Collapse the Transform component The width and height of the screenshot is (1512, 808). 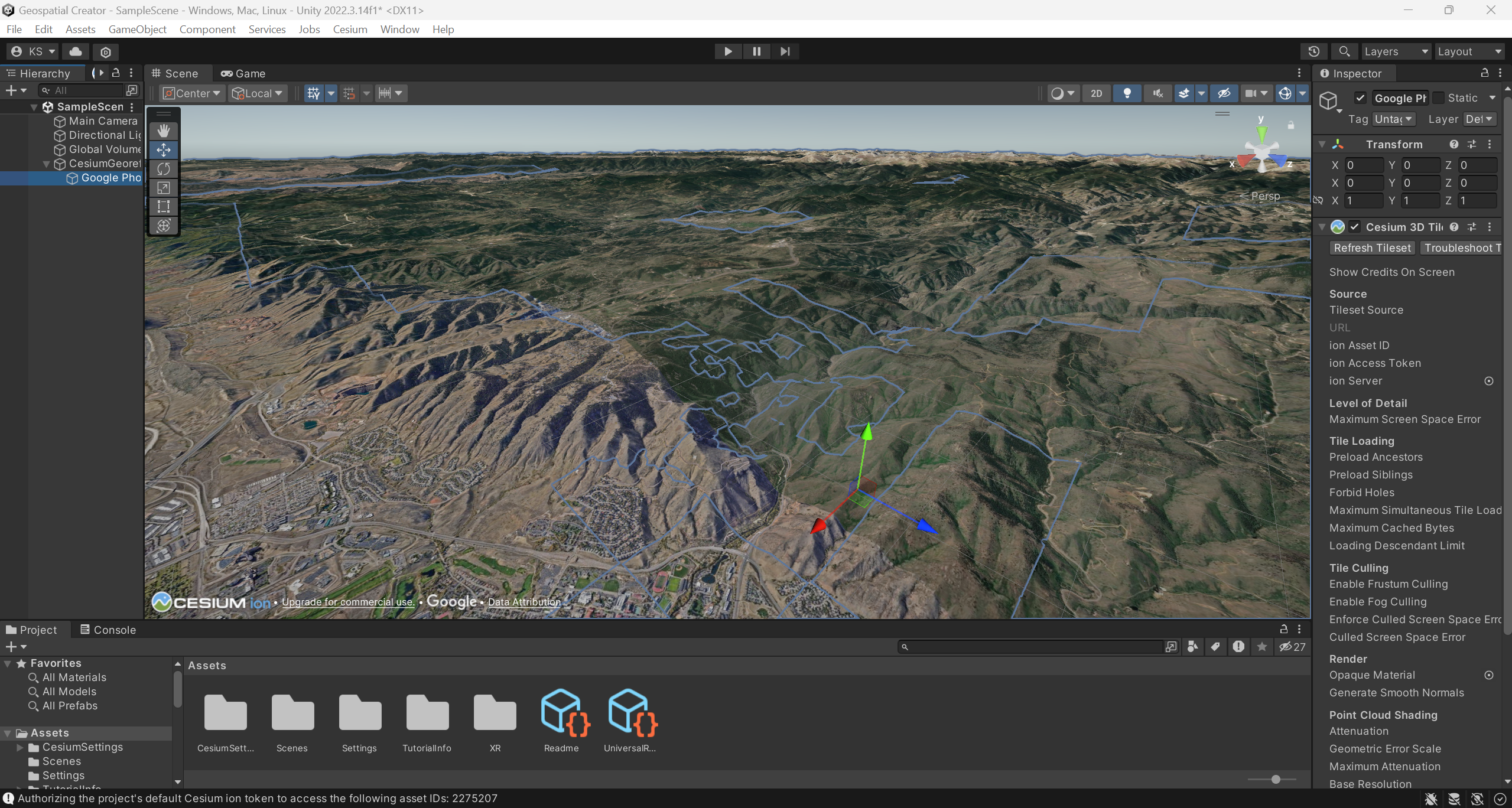(x=1322, y=144)
